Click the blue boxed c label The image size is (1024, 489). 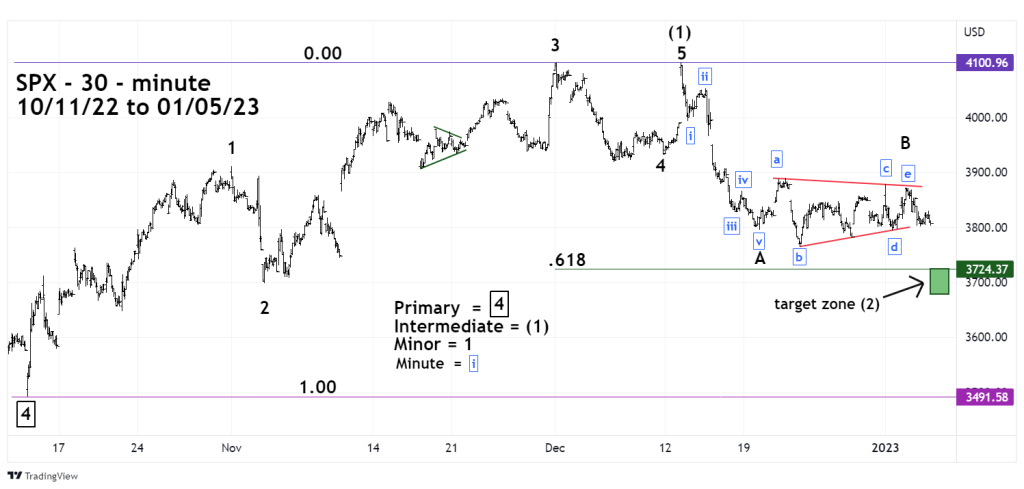click(x=886, y=167)
